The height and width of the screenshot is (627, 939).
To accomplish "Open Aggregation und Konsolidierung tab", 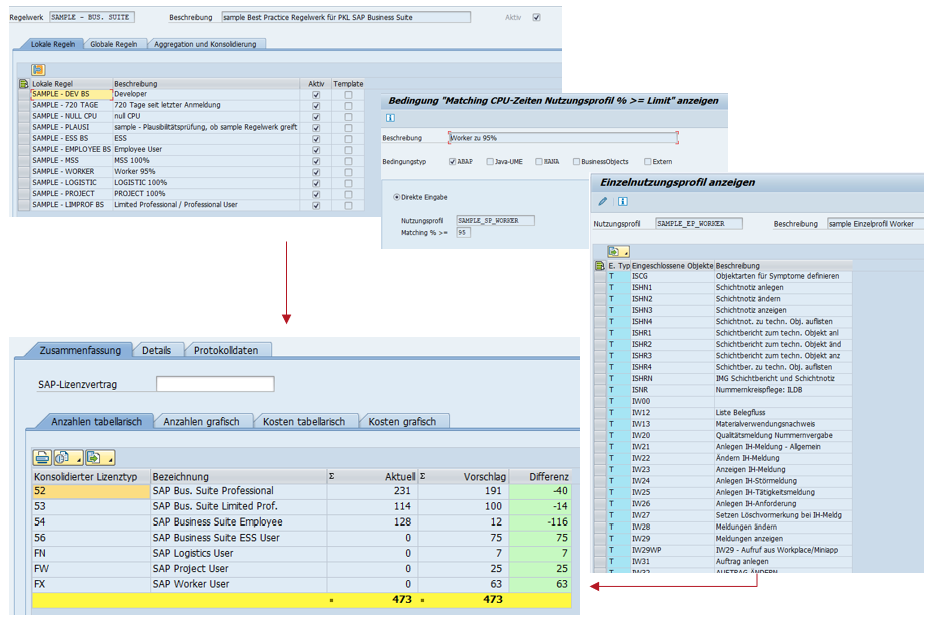I will click(x=205, y=44).
